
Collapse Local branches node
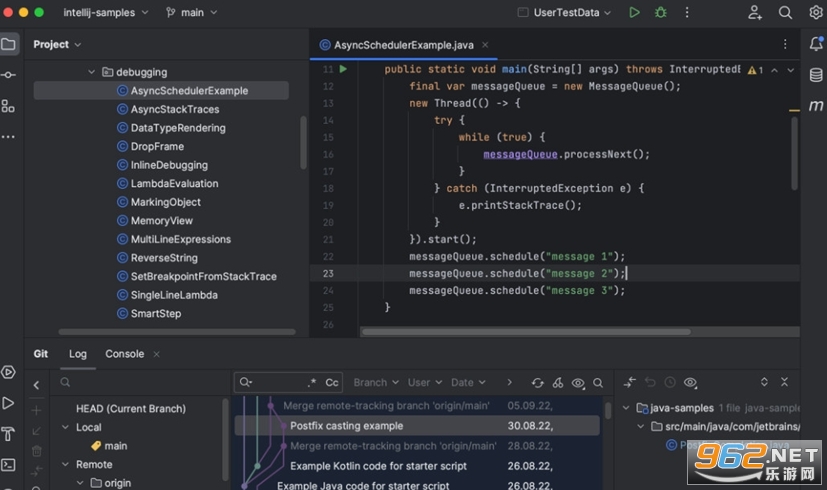[x=65, y=427]
